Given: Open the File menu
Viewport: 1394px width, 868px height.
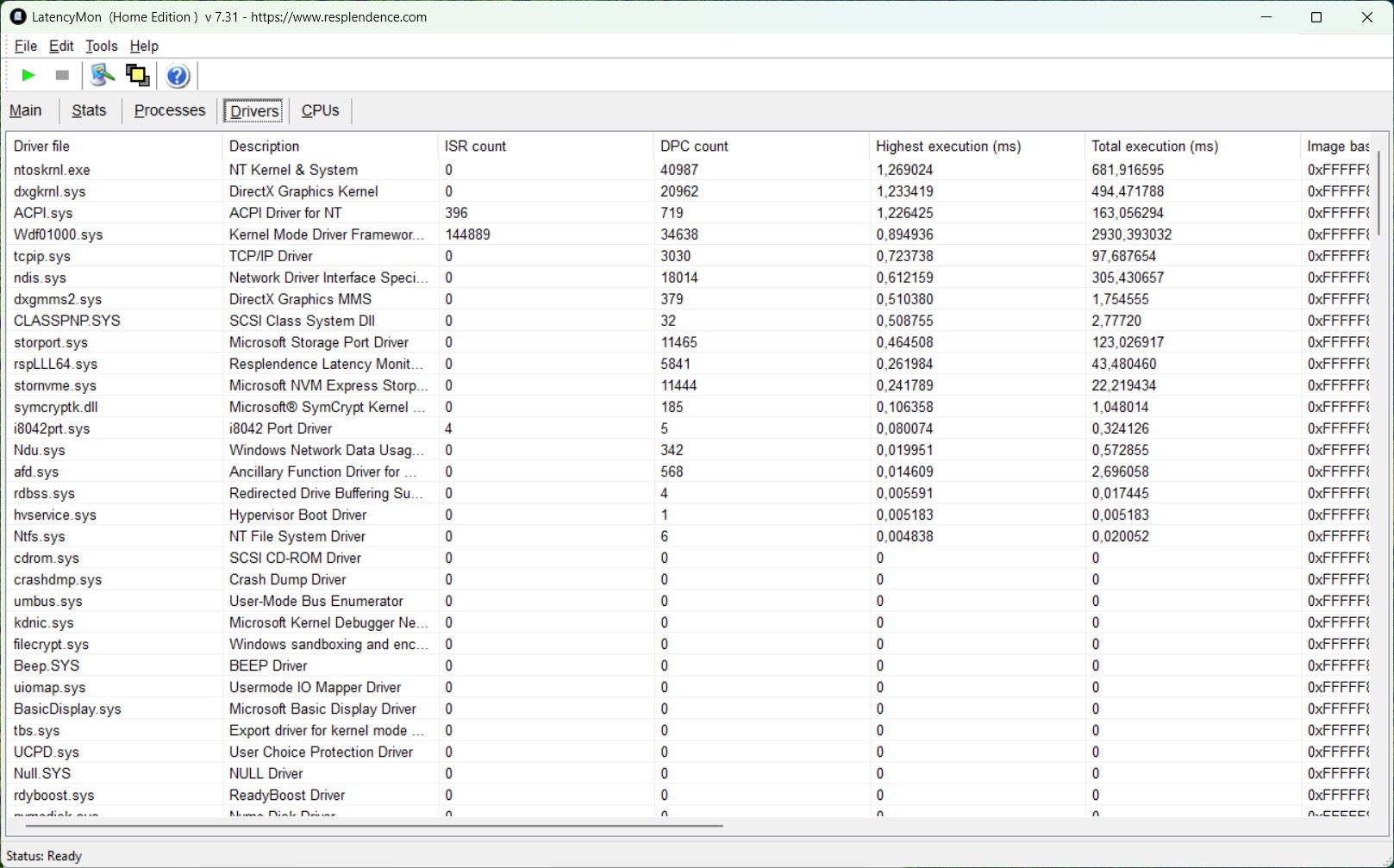Looking at the screenshot, I should point(26,46).
